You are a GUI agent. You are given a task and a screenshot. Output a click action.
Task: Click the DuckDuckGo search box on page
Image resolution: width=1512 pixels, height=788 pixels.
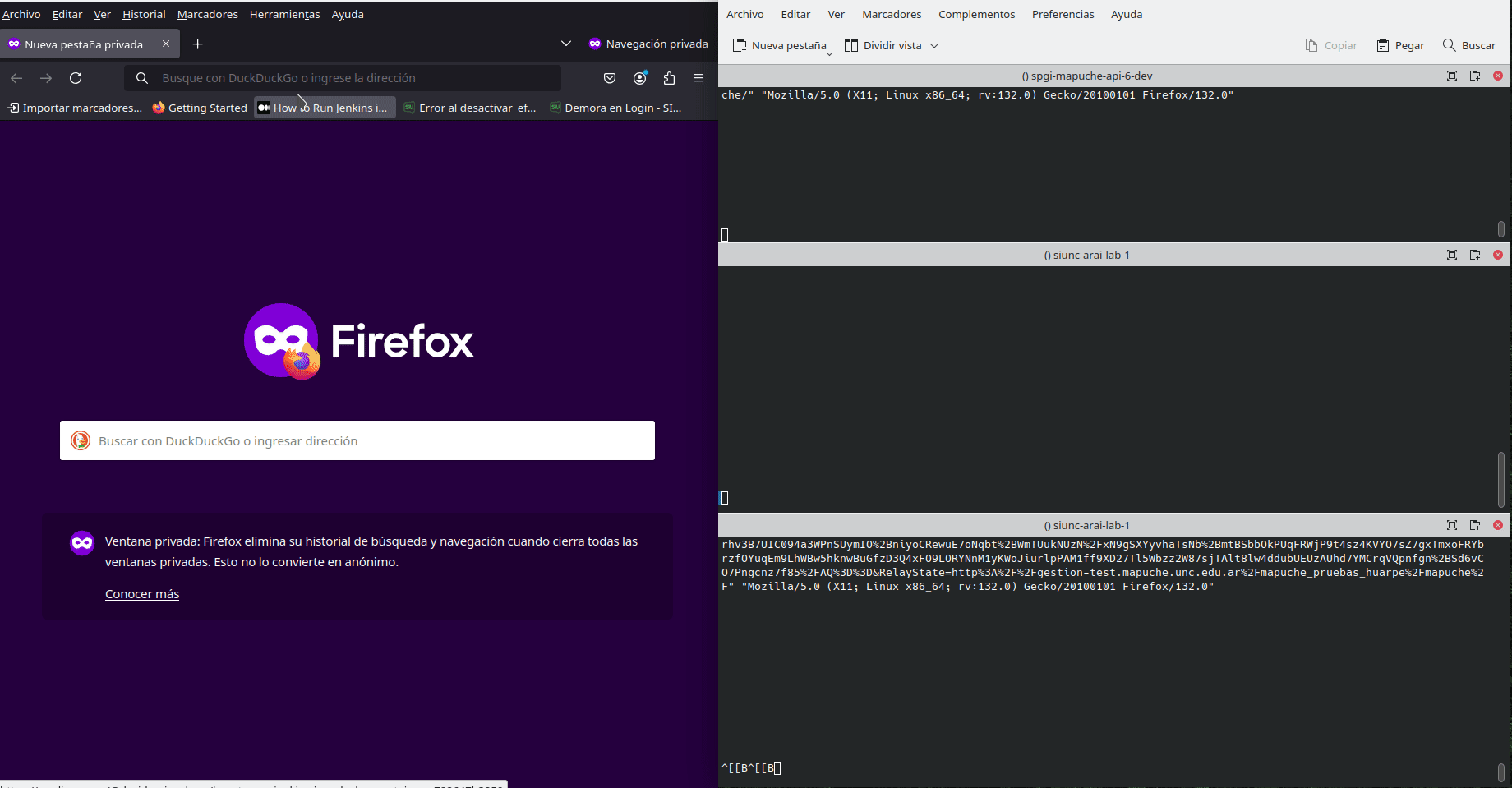pos(357,440)
